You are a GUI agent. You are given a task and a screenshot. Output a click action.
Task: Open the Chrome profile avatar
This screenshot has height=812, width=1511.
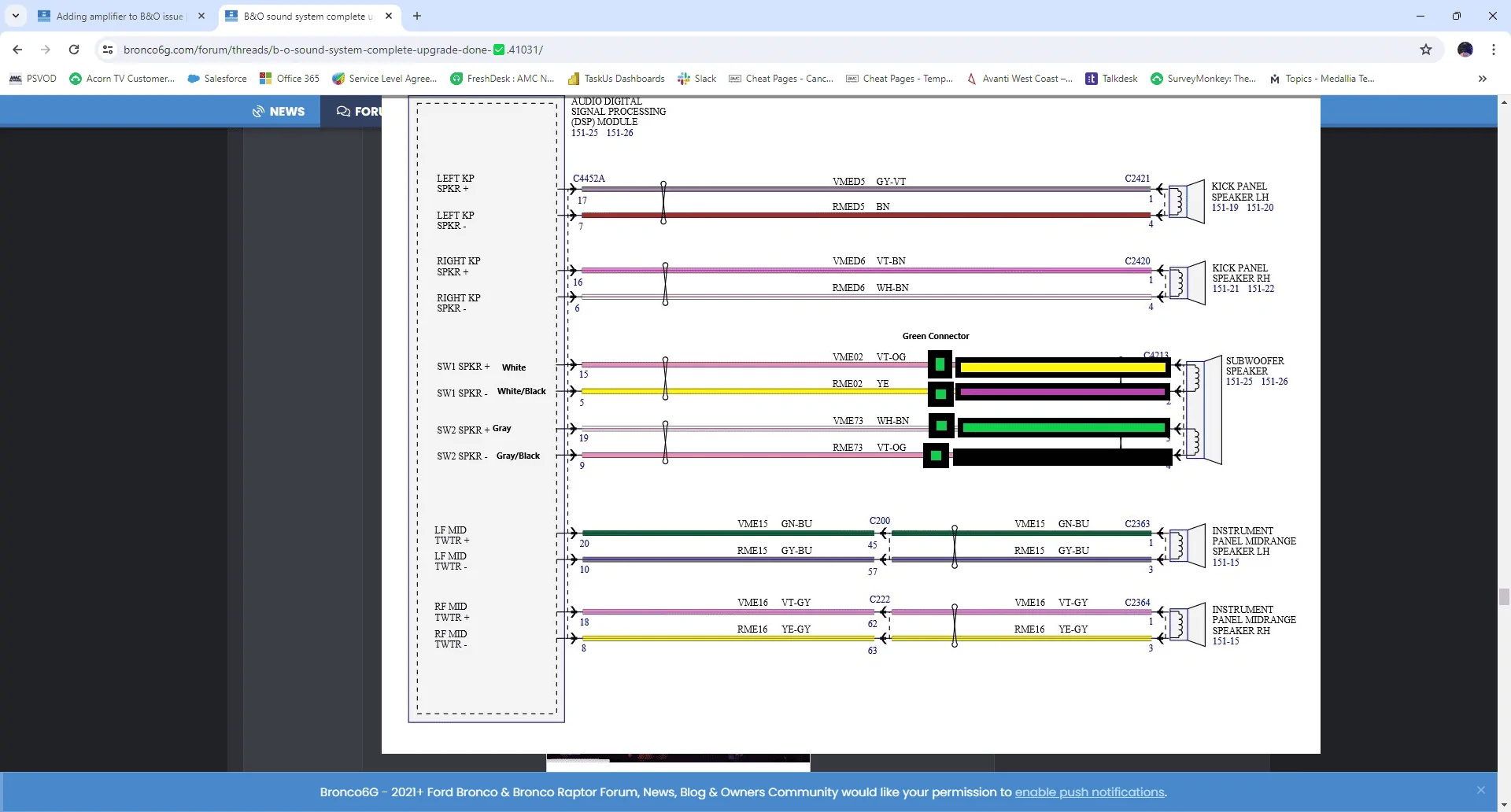pyautogui.click(x=1465, y=50)
